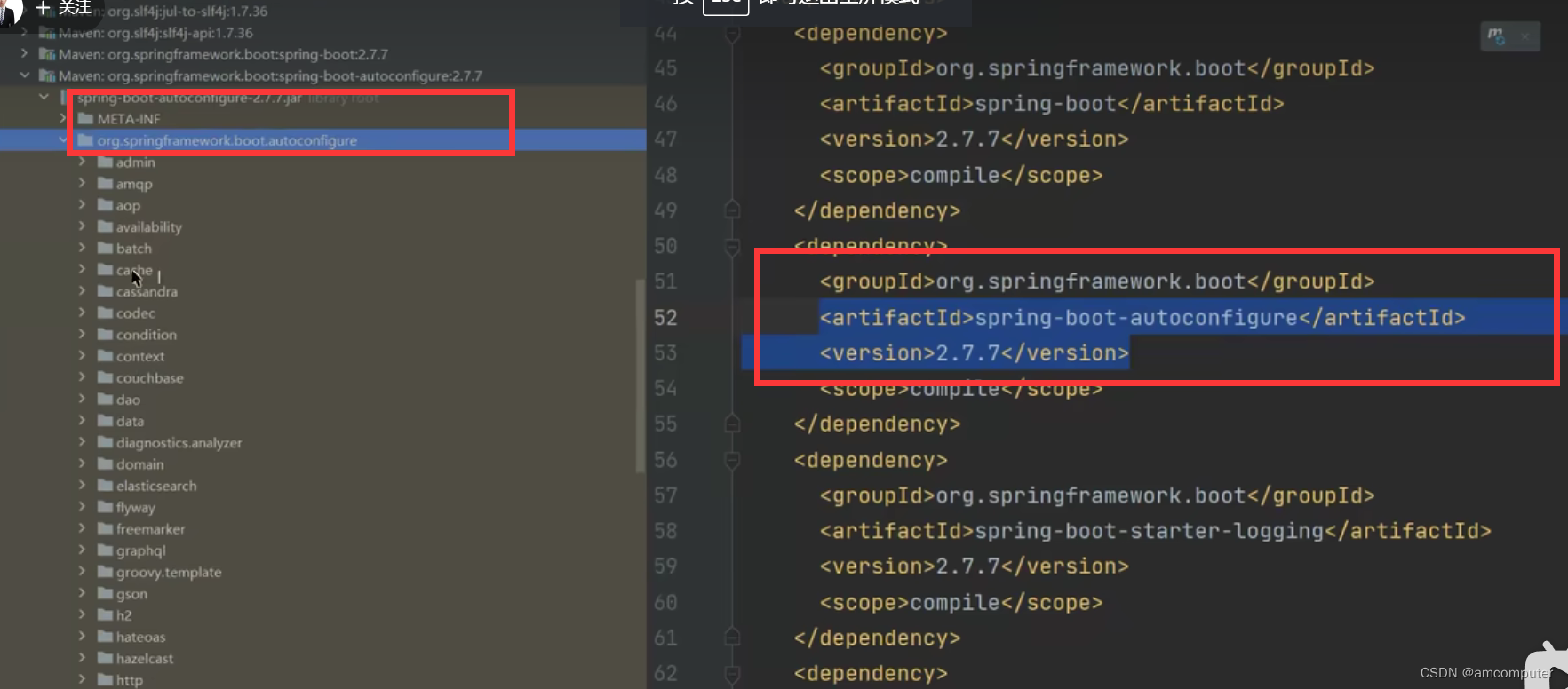Toggle the fold marker on line 49
Image resolution: width=1568 pixels, height=689 pixels.
click(x=732, y=210)
